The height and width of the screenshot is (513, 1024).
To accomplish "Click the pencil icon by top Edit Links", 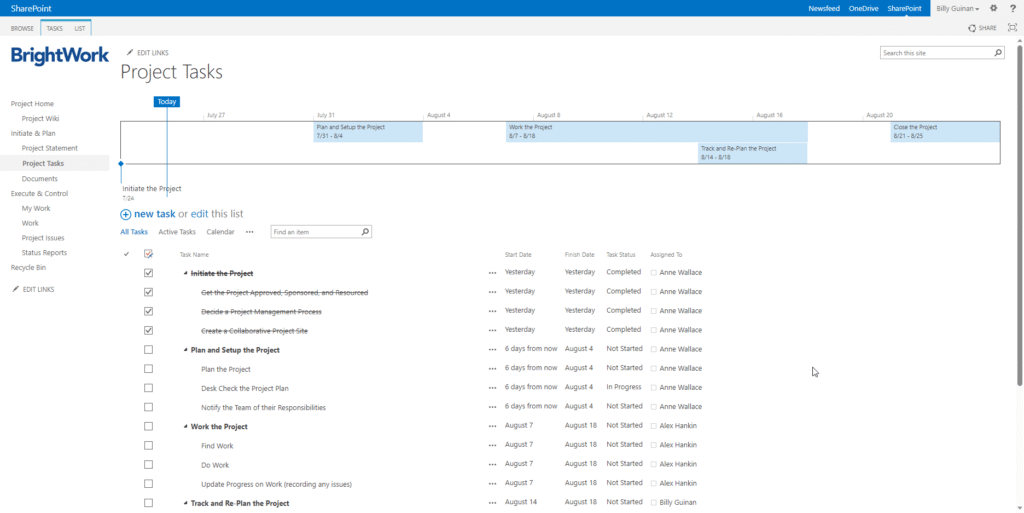I will [x=129, y=52].
